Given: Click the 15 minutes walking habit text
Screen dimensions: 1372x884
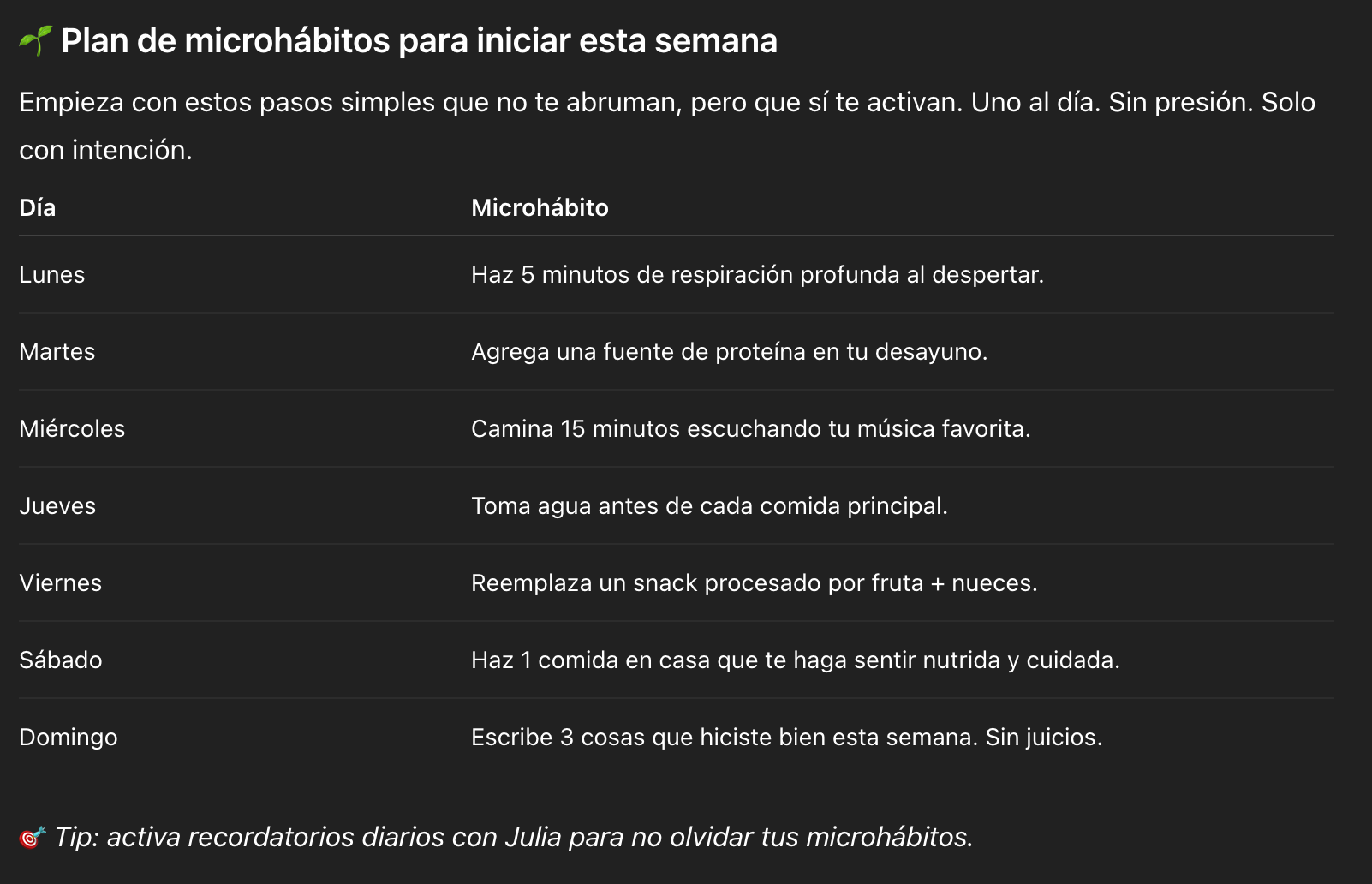Looking at the screenshot, I should tap(751, 428).
